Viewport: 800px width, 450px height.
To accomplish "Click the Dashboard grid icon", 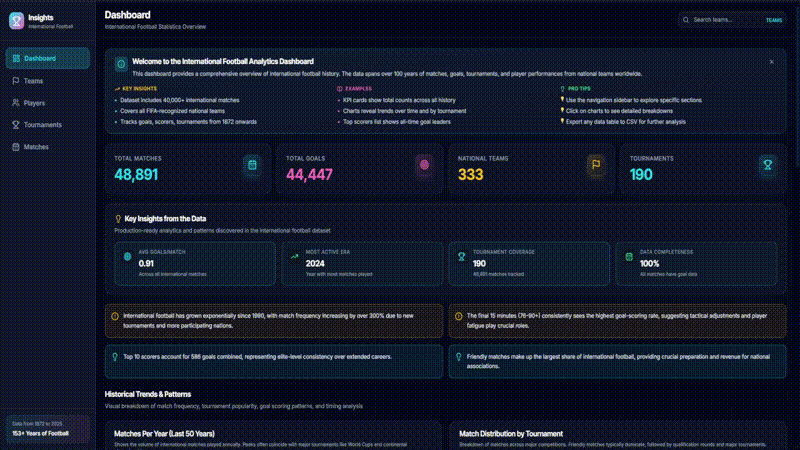I will pos(16,58).
